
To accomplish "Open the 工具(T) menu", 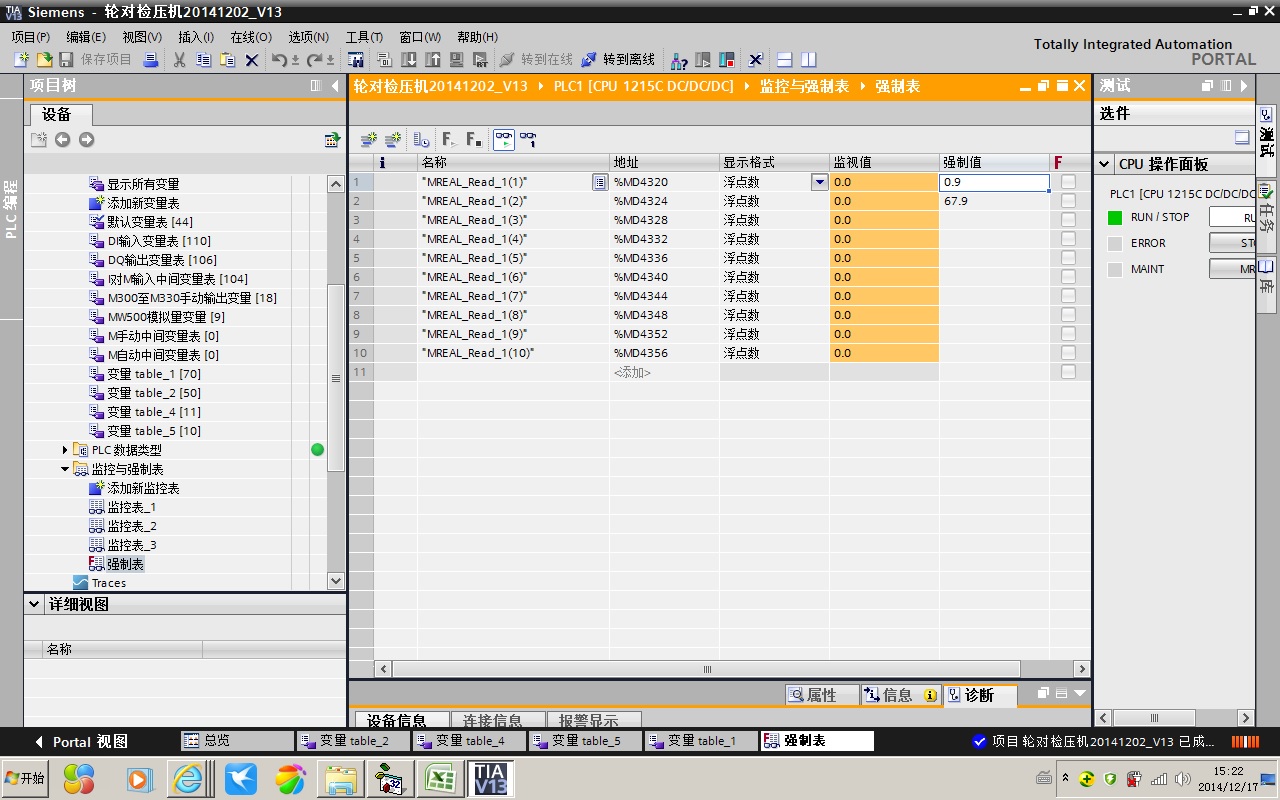I will tap(364, 37).
